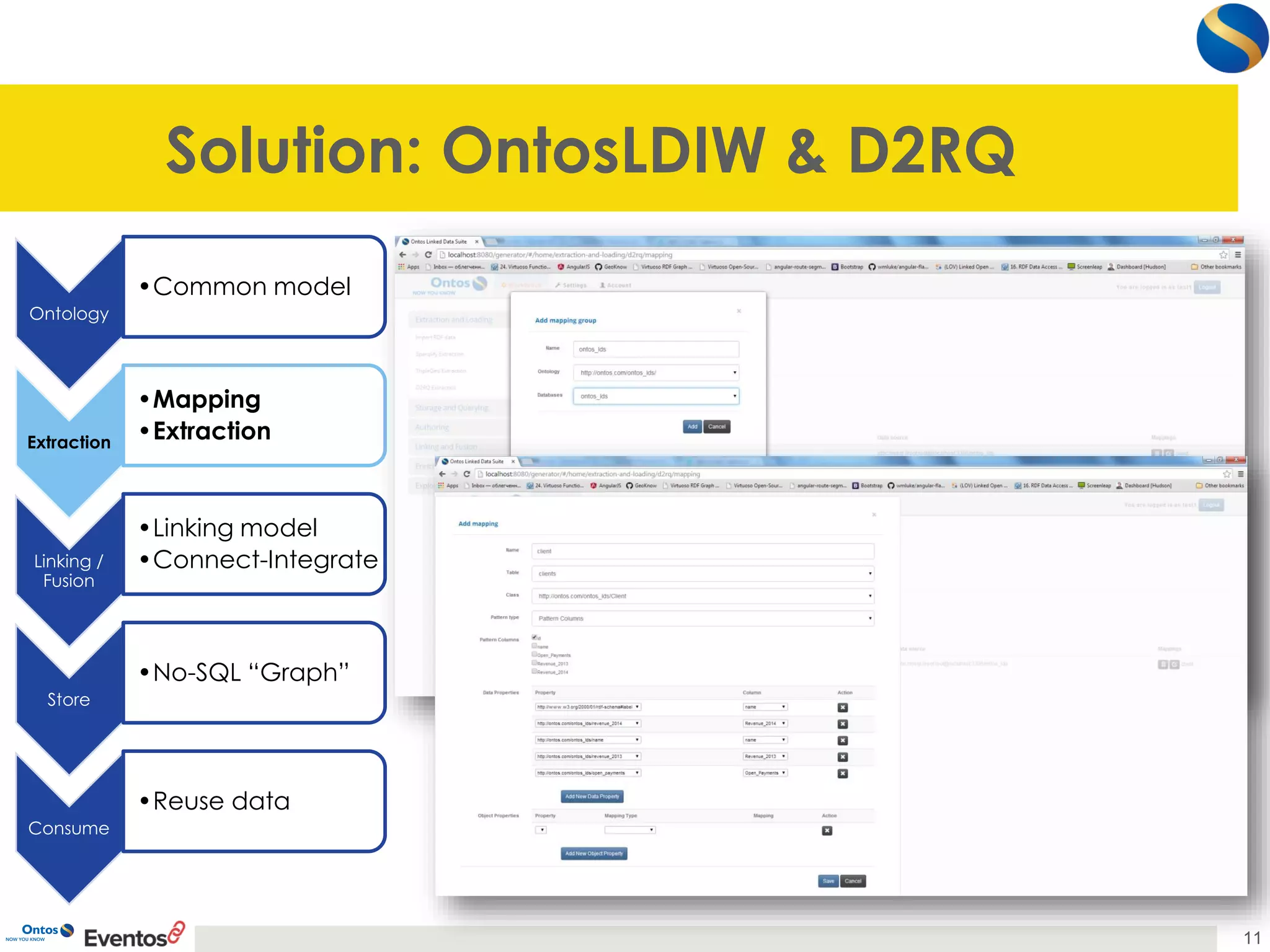
Task: Check the Revenue_2014 pattern column checkbox
Action: pyautogui.click(x=535, y=671)
